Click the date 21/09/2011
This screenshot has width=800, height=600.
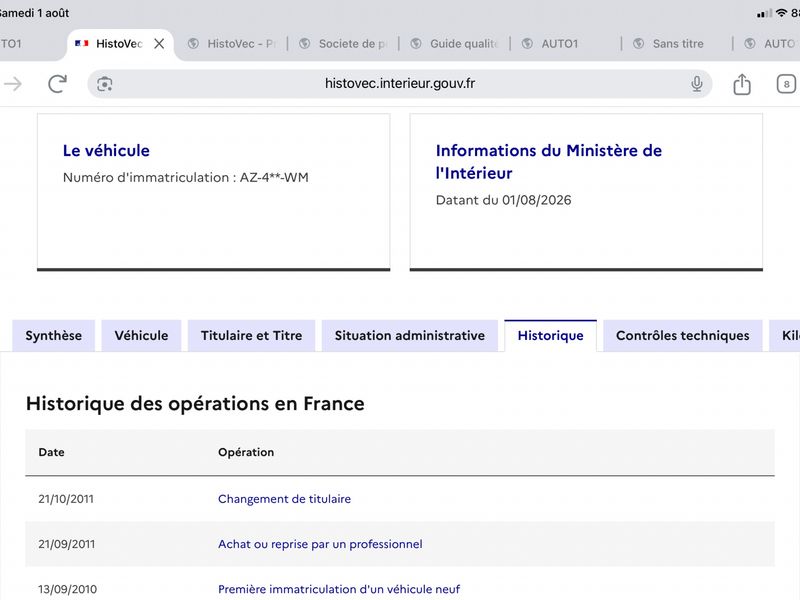point(66,544)
